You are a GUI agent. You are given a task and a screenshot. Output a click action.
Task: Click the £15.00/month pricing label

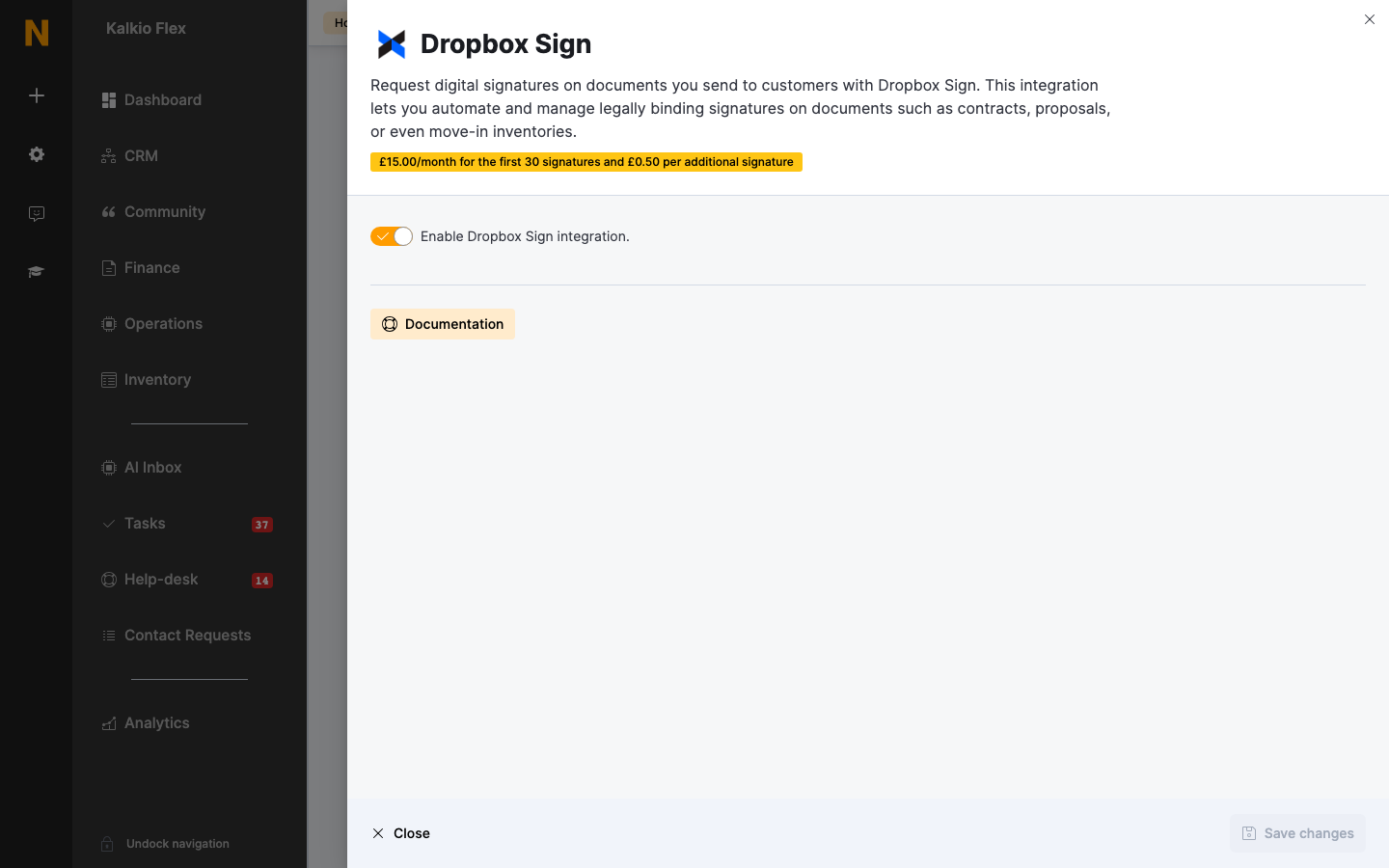(x=586, y=162)
